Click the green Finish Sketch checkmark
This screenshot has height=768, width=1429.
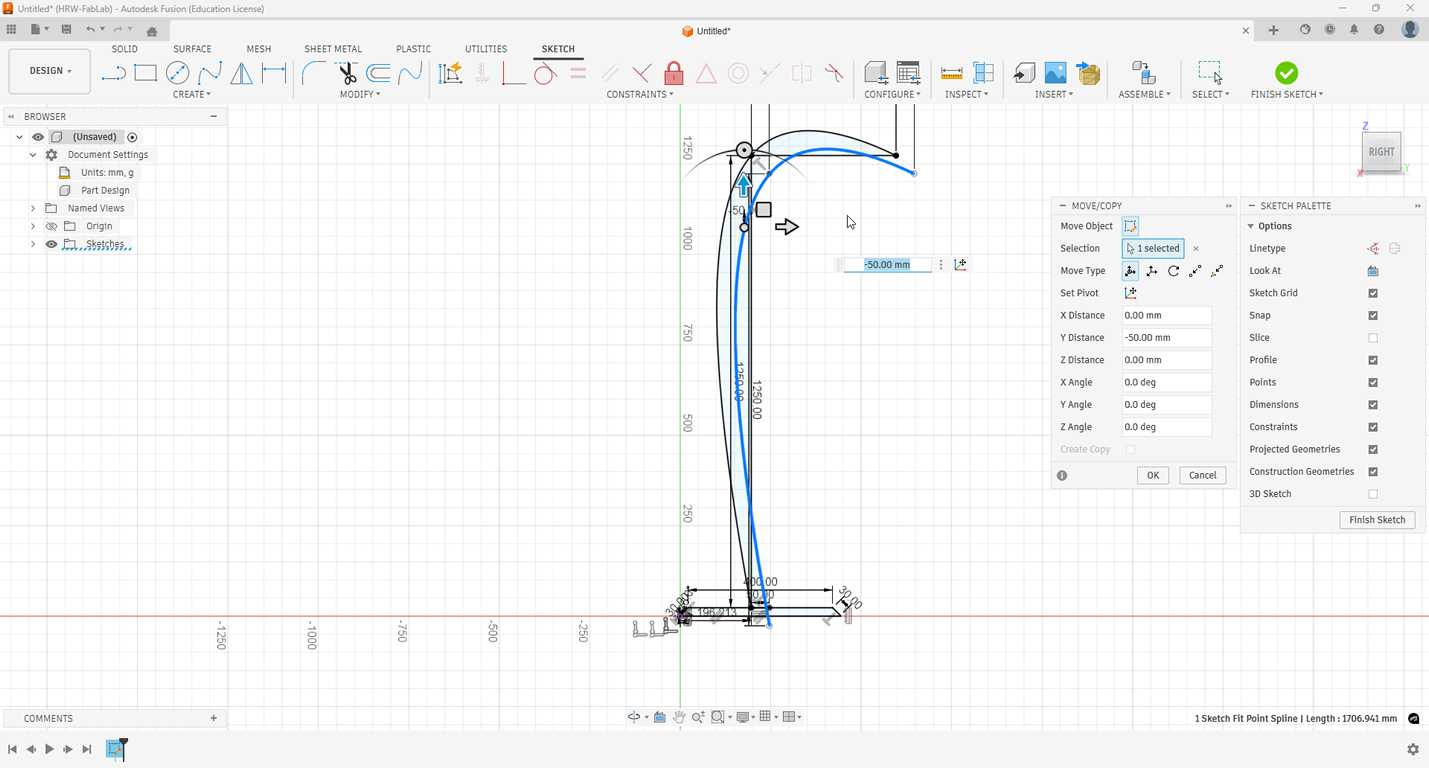pos(1286,73)
